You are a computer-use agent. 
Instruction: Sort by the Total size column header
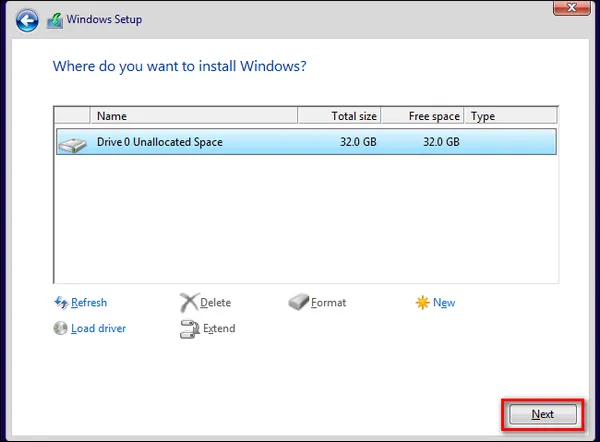[339, 116]
